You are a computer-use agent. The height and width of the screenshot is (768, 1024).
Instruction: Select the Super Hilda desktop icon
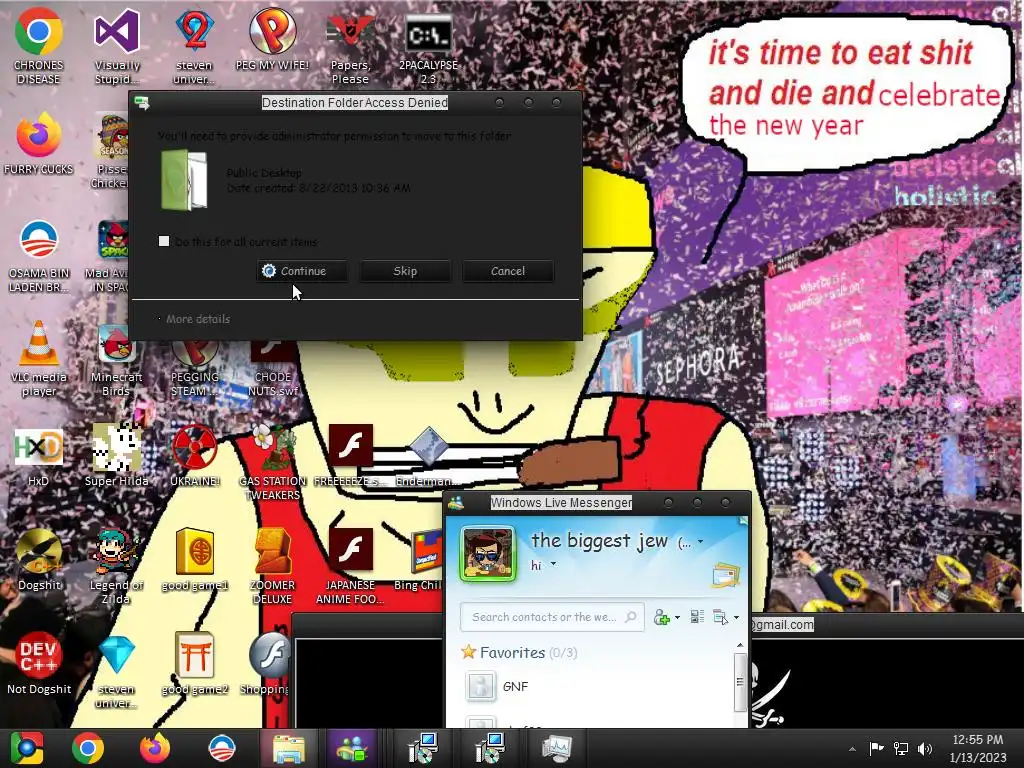tap(116, 457)
